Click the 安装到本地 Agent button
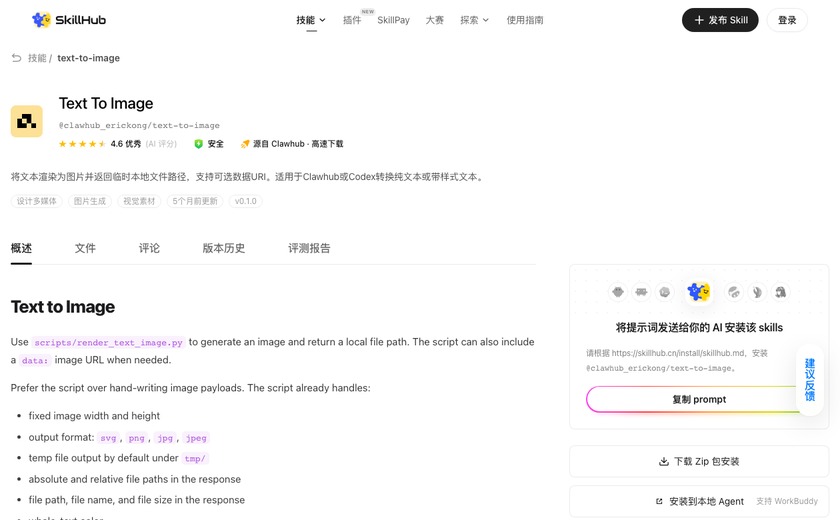This screenshot has height=520, width=840. pos(699,501)
